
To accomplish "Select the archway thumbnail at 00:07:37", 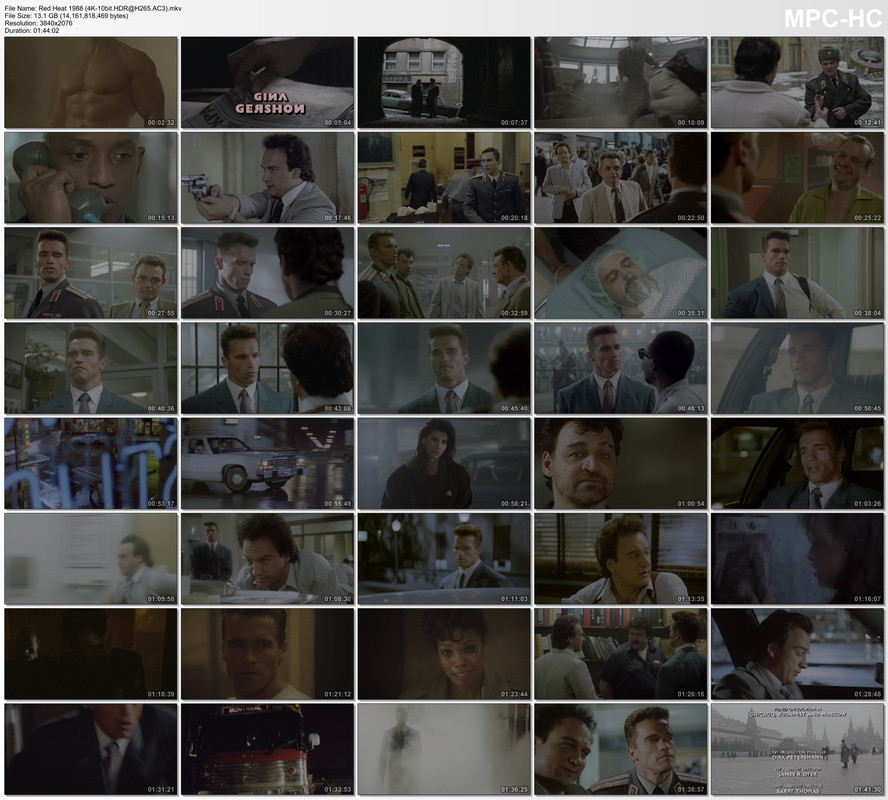I will point(444,83).
